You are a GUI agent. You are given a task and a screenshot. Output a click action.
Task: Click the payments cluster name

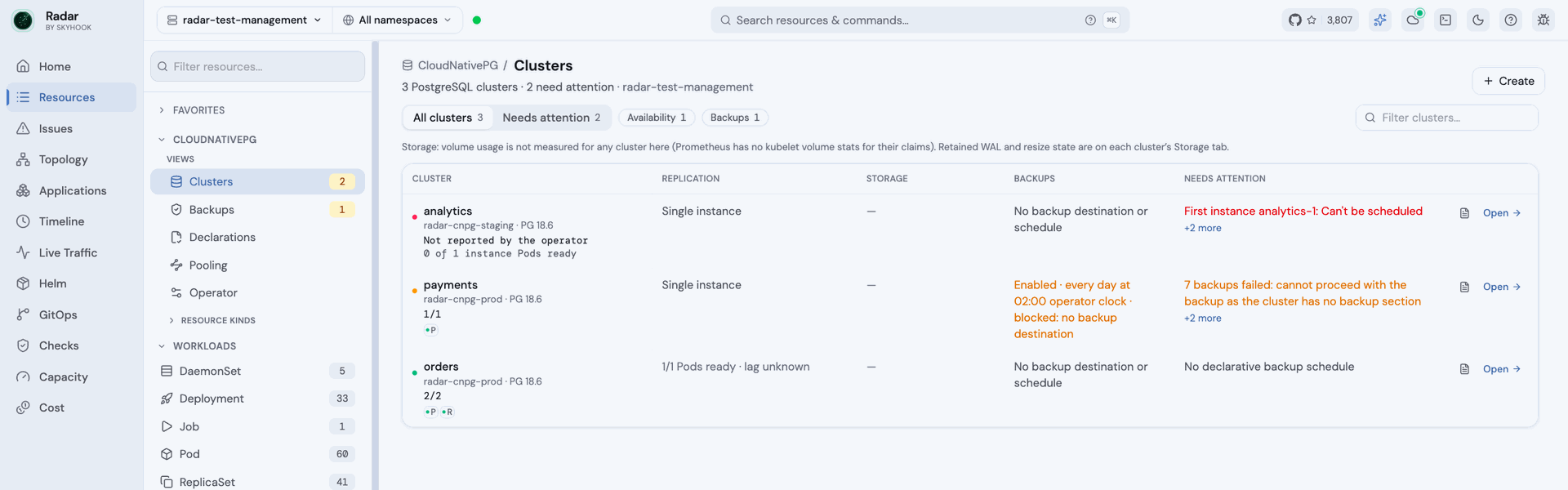click(450, 285)
